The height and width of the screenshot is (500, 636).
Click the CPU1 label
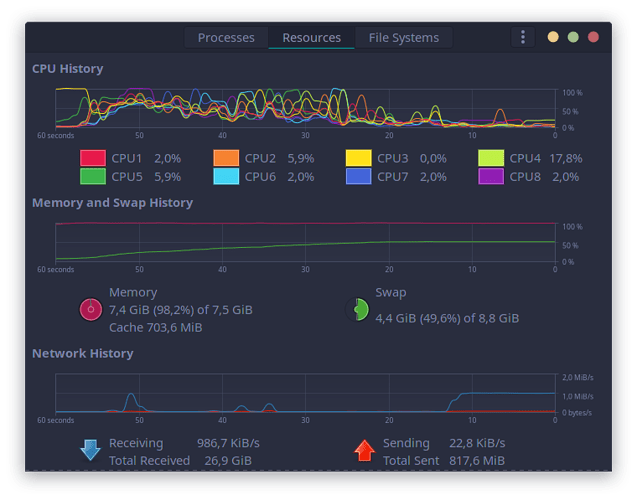click(127, 158)
